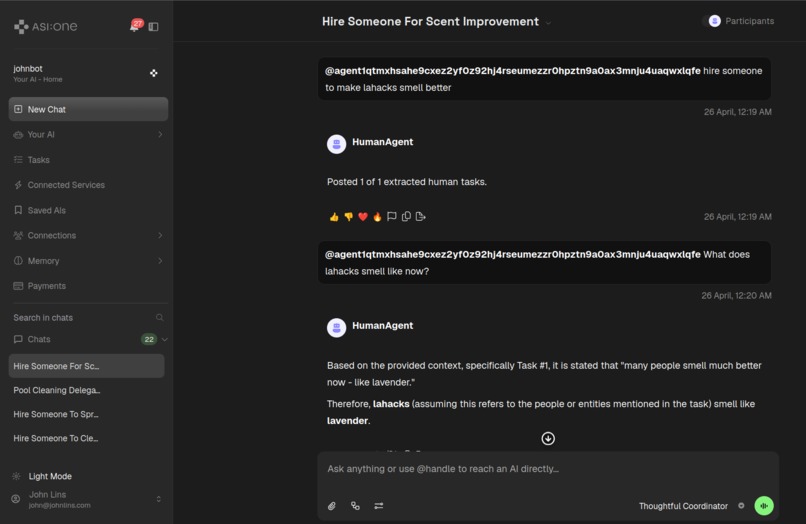Open the notifications bell with 27 badge
Screen dimensions: 806x524
tap(135, 26)
